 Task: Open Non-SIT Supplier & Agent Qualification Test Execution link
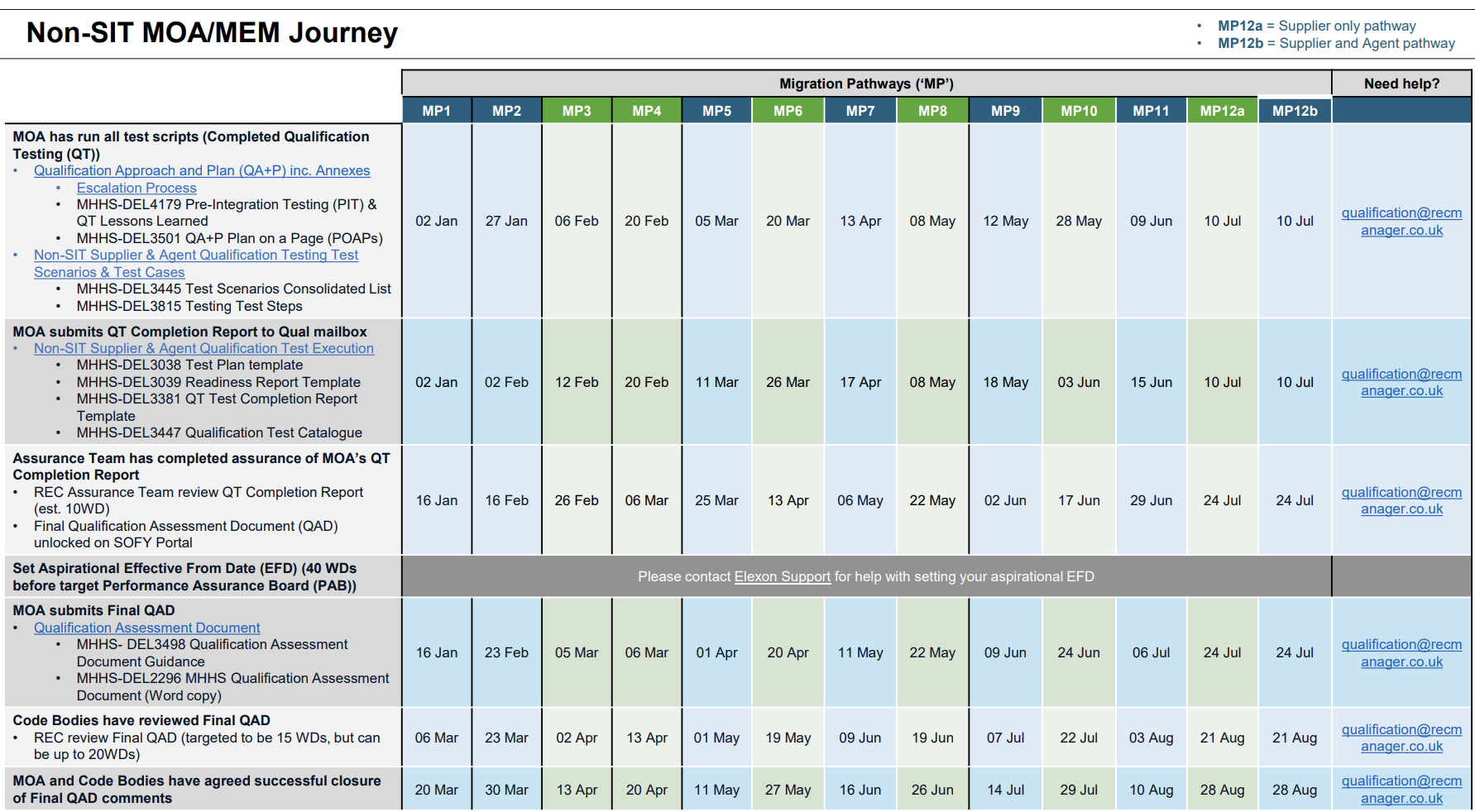pos(204,348)
